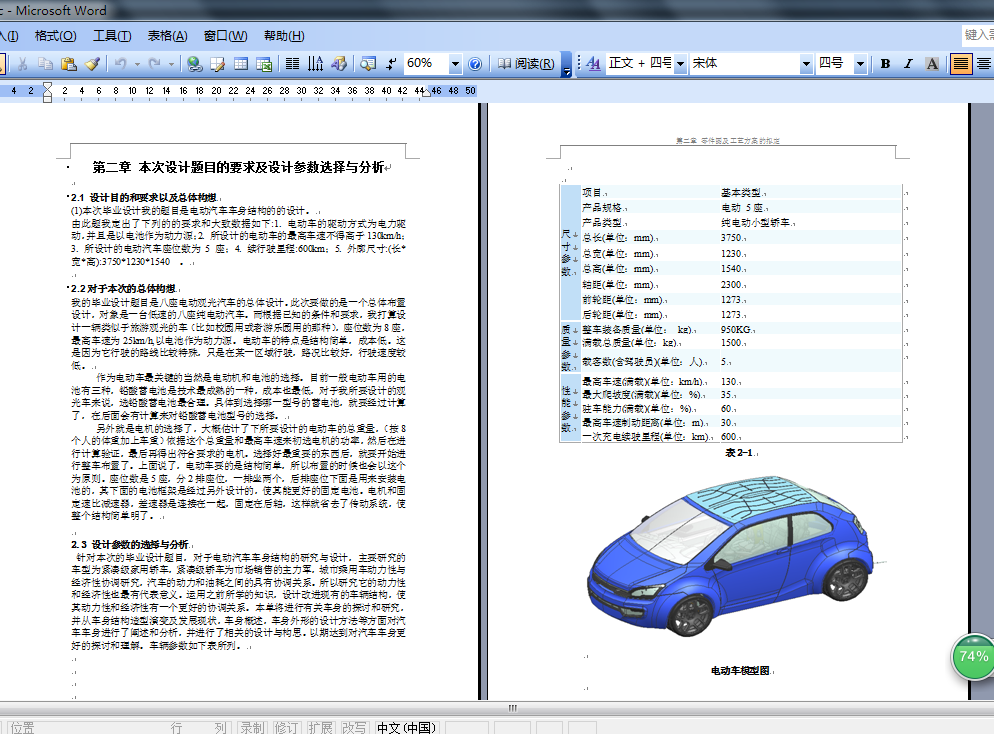Open the 帮助(H) menu
Image resolution: width=994 pixels, height=734 pixels.
click(x=284, y=35)
